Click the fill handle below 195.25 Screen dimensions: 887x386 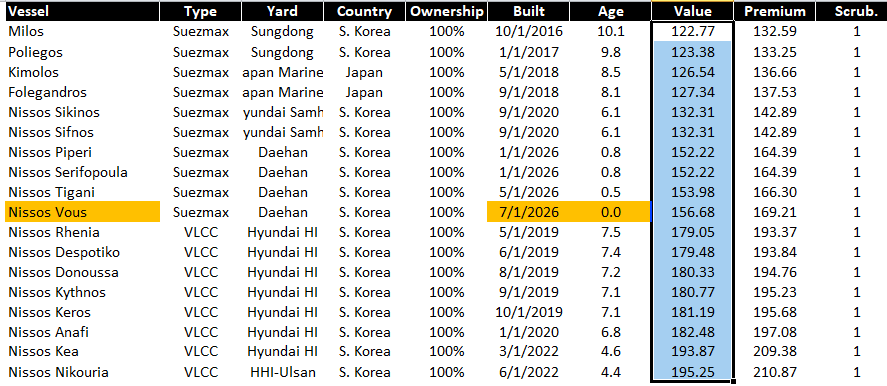pyautogui.click(x=734, y=381)
